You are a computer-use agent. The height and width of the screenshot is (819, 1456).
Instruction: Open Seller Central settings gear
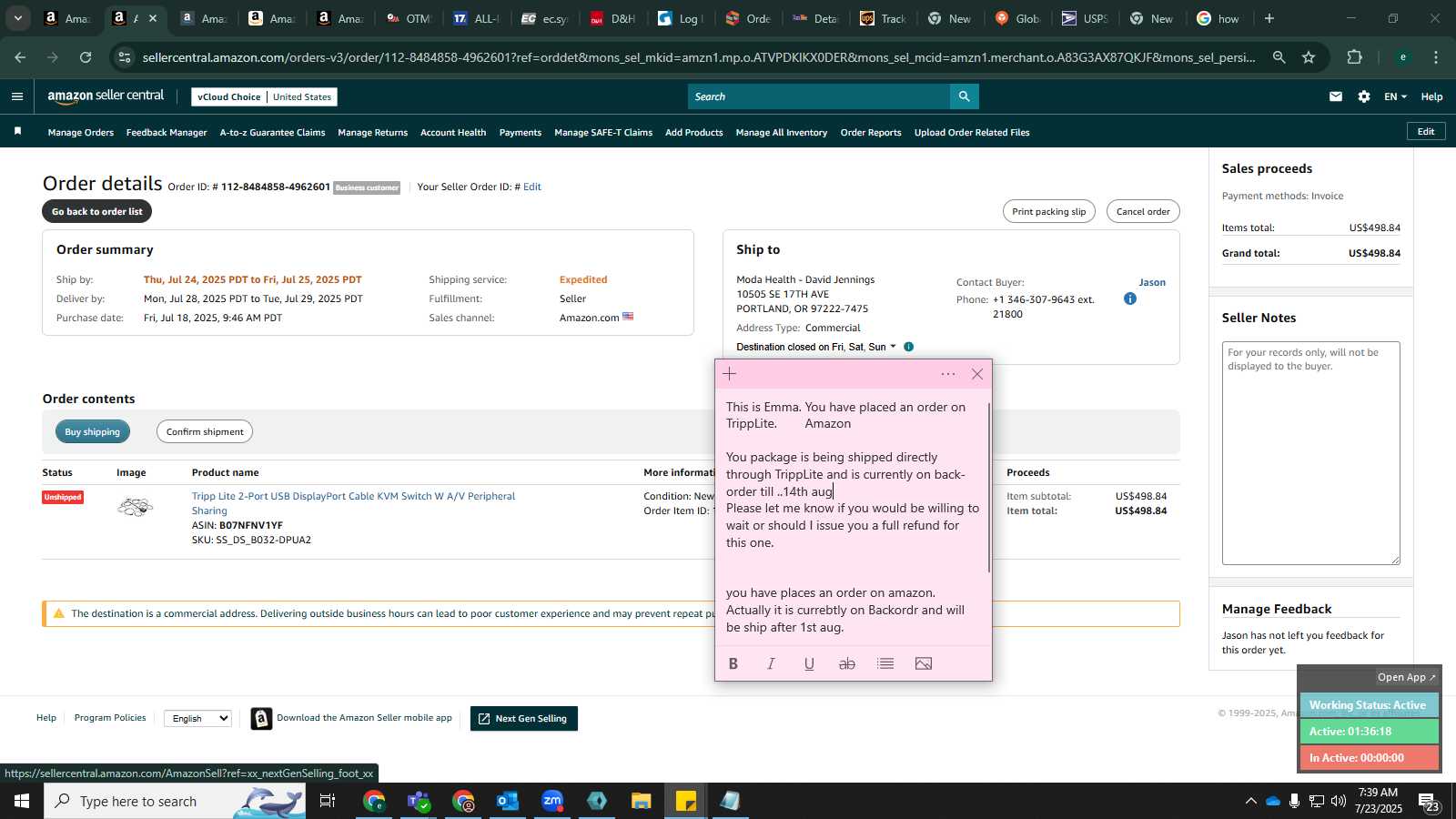tap(1364, 96)
